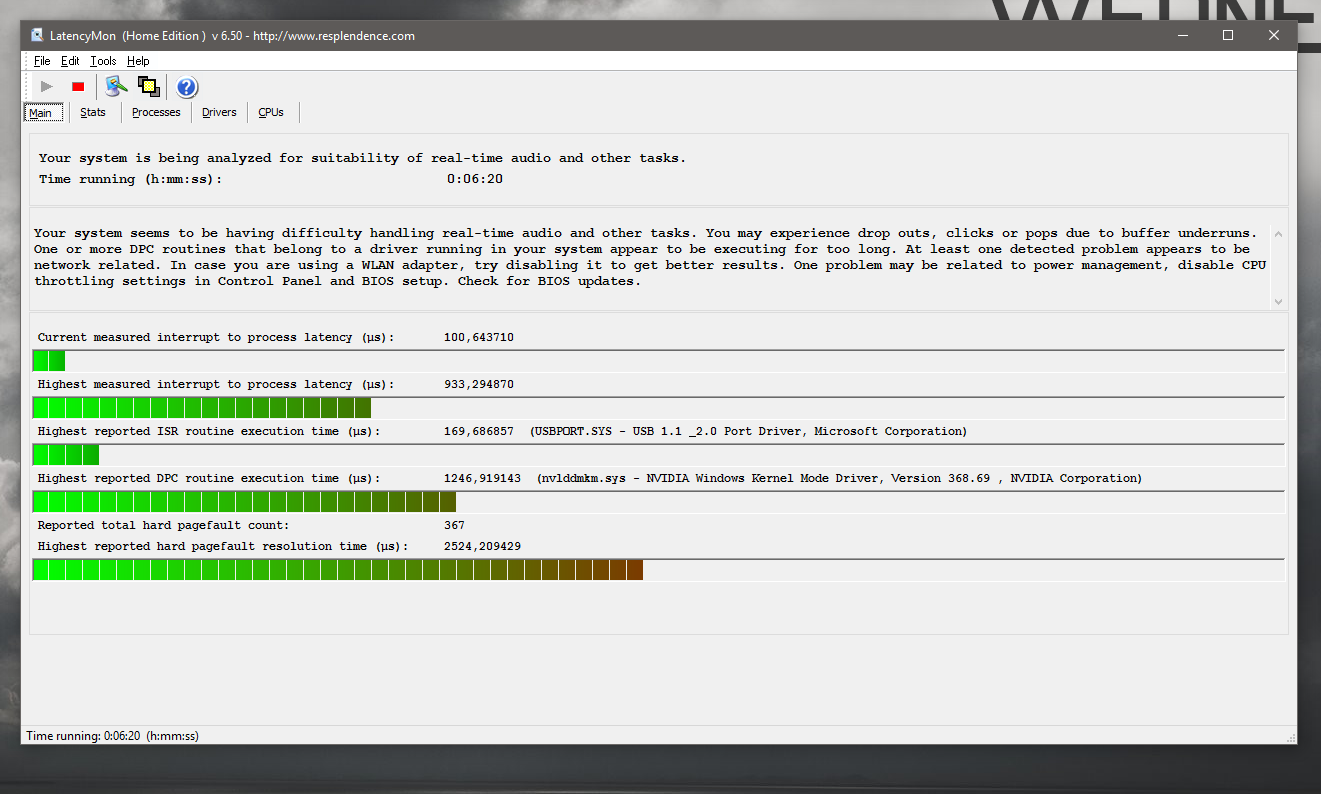Click down arrow of report text scrollbar
Screen dimensions: 1321x794
click(x=1277, y=301)
